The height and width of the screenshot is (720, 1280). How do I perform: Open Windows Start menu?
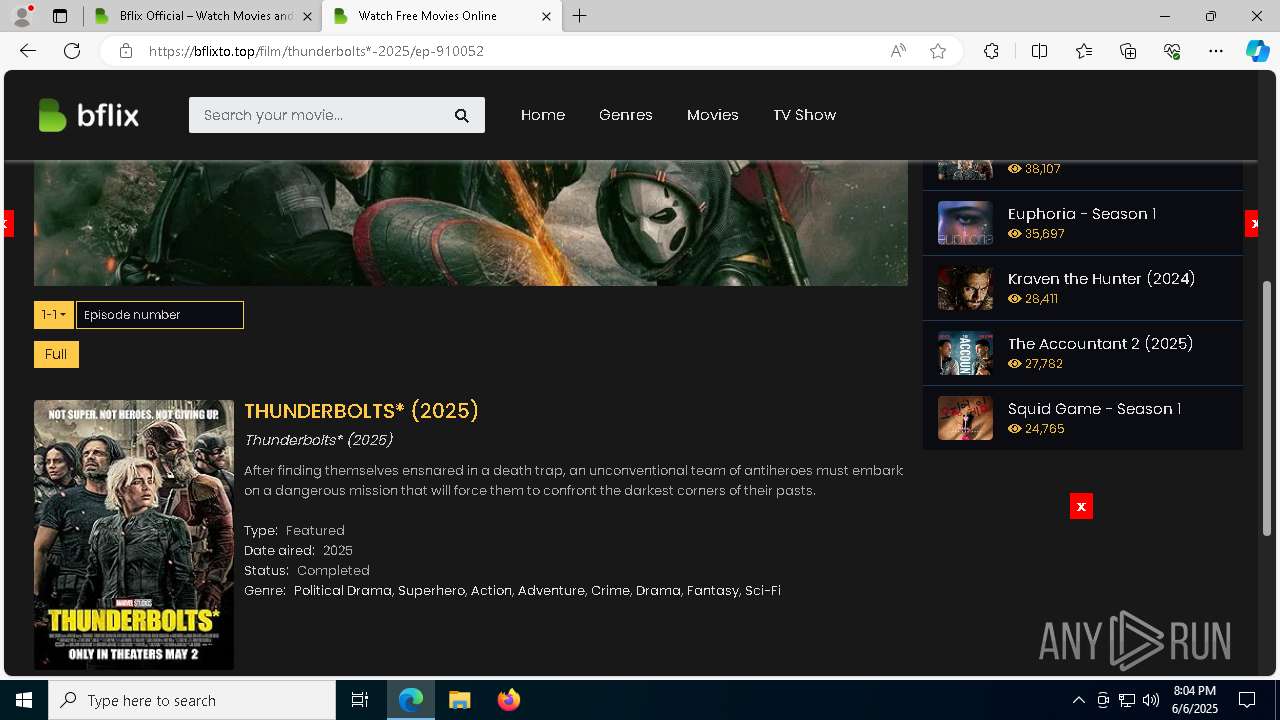click(x=24, y=700)
